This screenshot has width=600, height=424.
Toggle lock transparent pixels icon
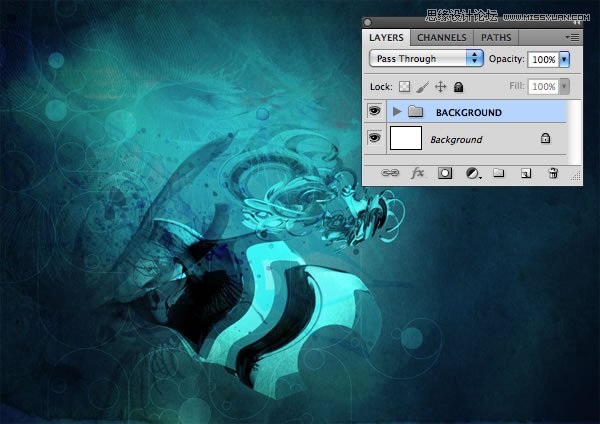pos(404,87)
